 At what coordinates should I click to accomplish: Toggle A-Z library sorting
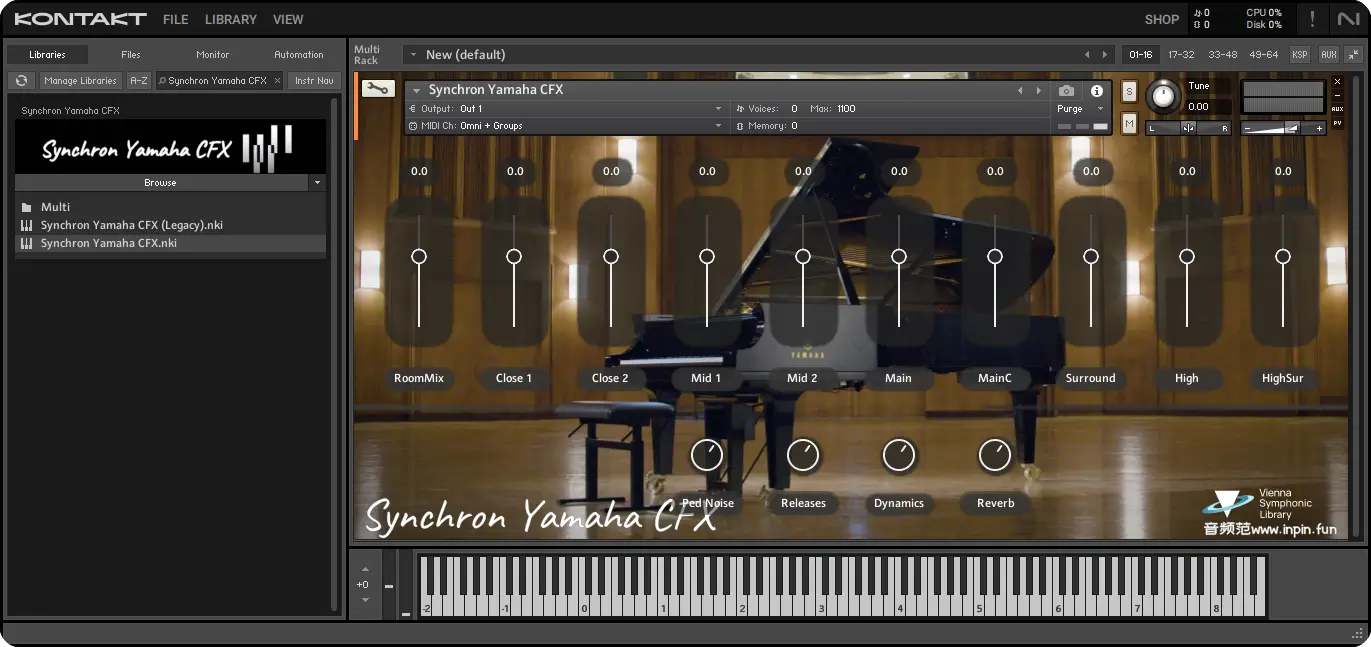point(139,81)
